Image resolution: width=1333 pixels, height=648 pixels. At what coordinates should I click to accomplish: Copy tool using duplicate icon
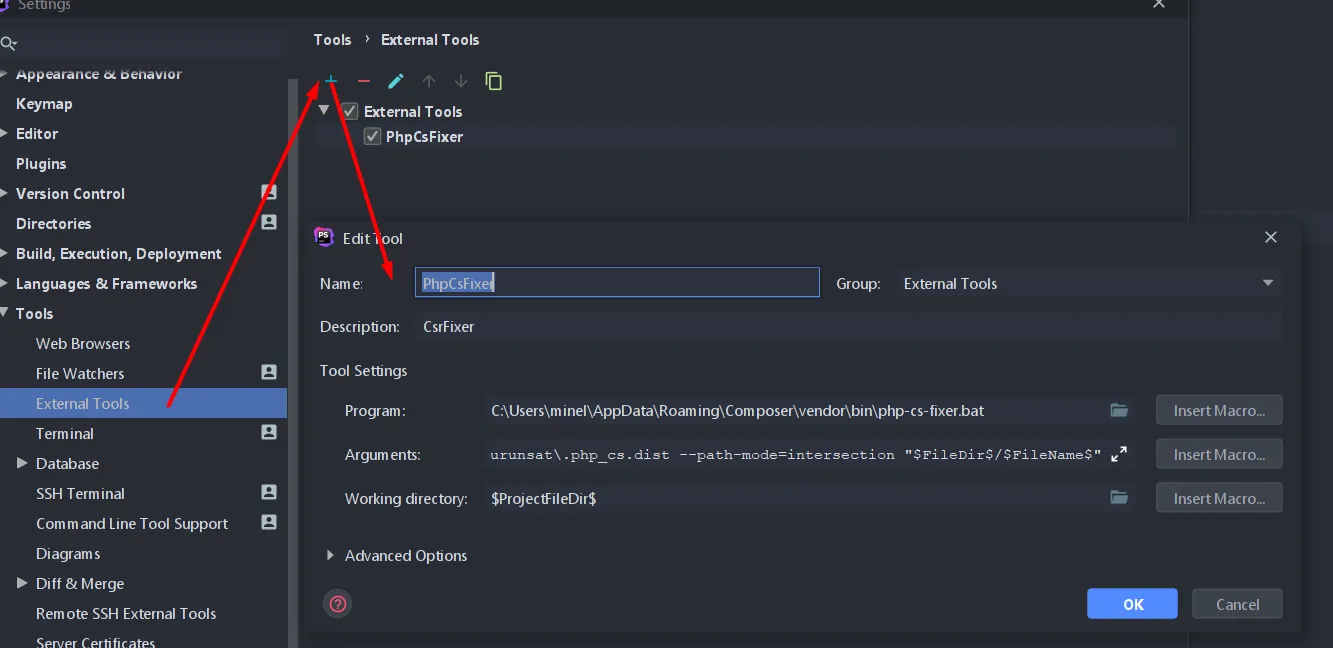click(x=493, y=81)
